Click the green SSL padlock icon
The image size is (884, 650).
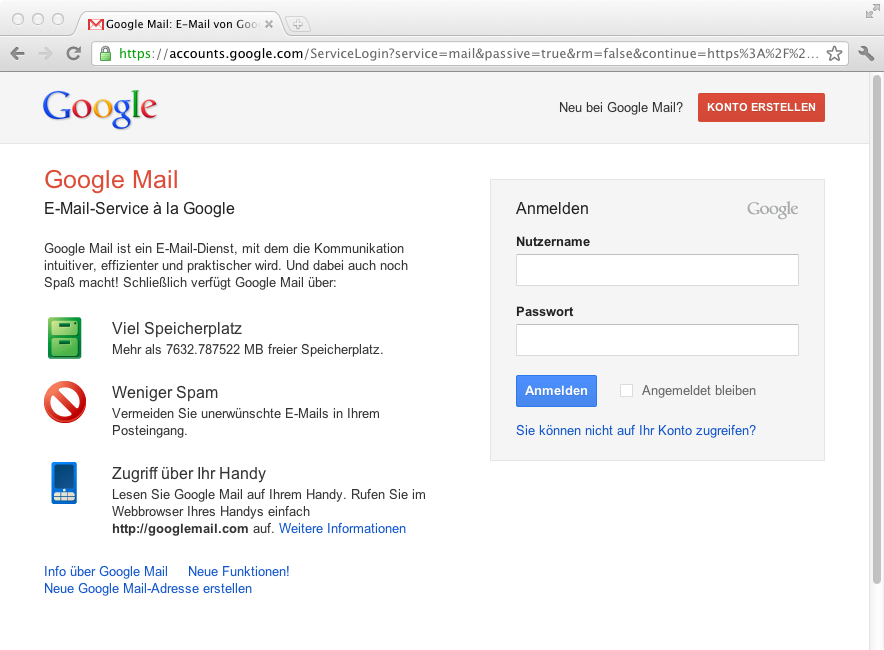tap(105, 53)
